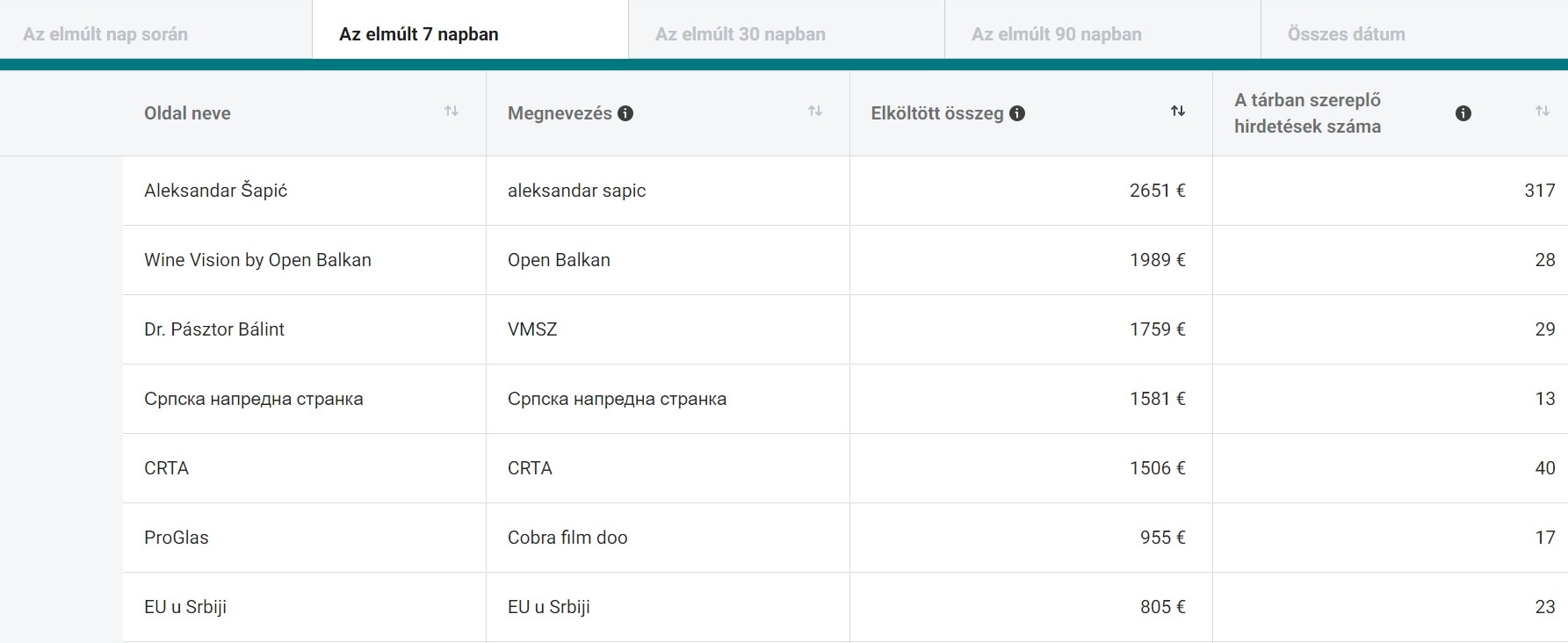The width and height of the screenshot is (1568, 643).
Task: Click info icon next to Megnevezés
Action: (x=625, y=113)
